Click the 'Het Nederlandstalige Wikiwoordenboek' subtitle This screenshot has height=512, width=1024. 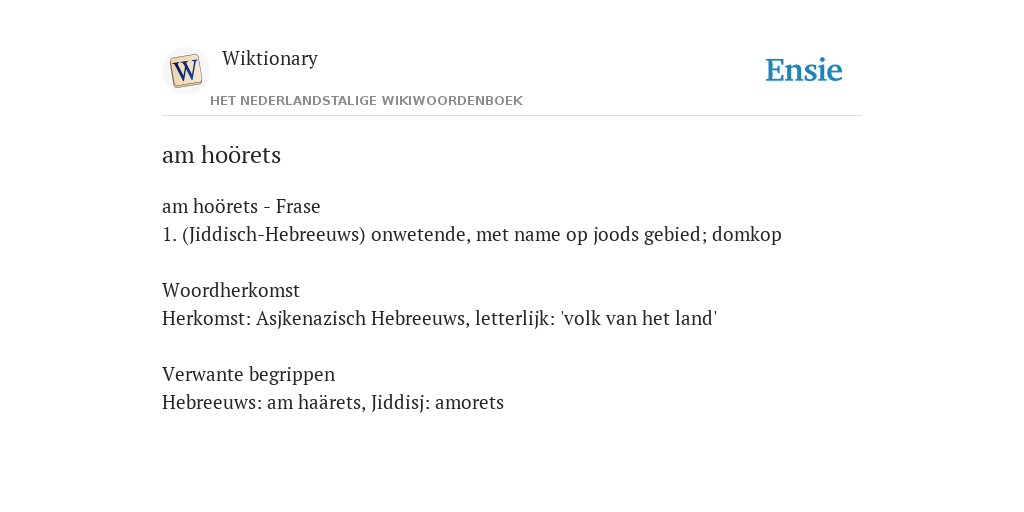(366, 101)
